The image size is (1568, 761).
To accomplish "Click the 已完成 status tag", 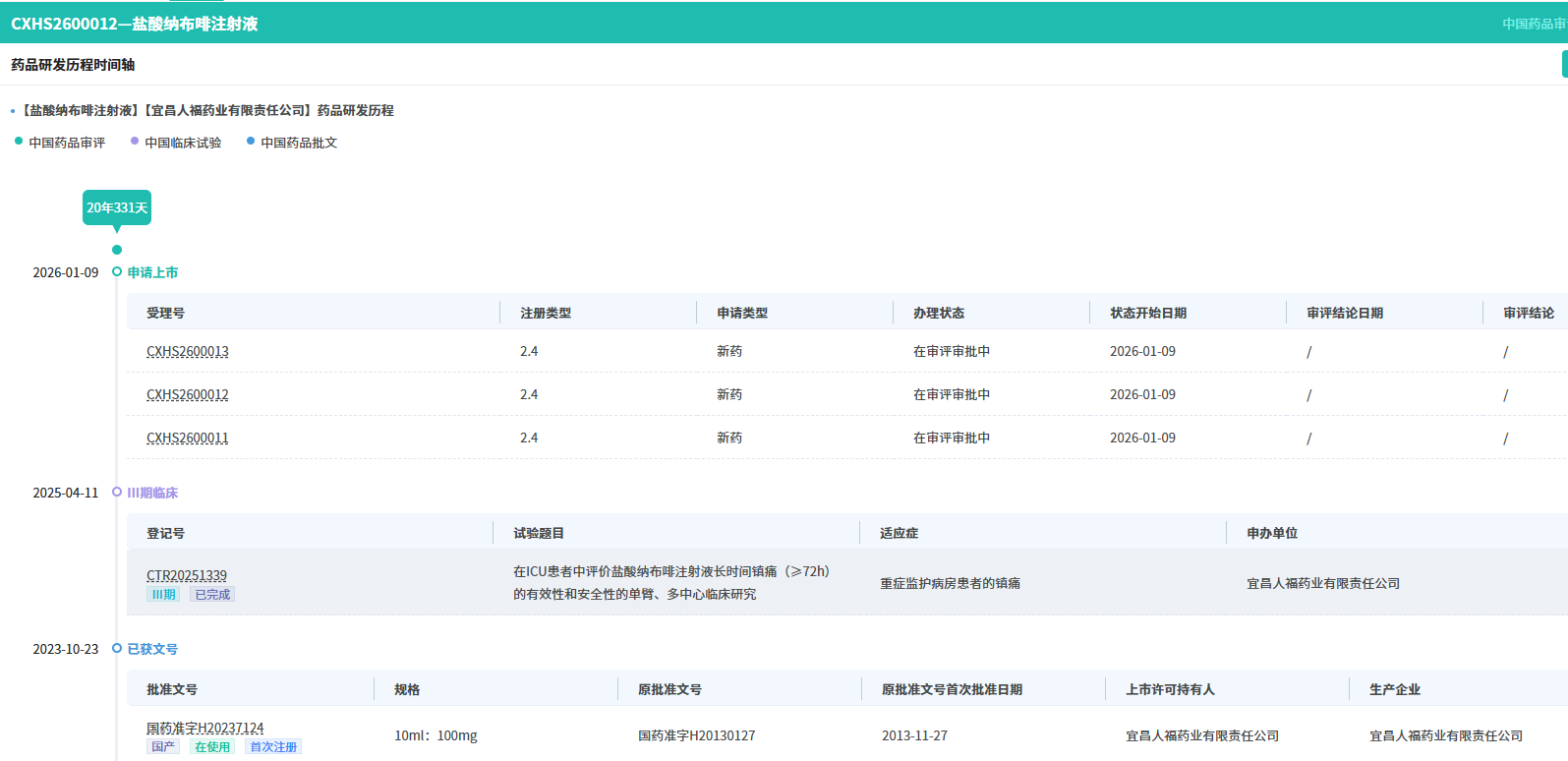I will coord(212,595).
